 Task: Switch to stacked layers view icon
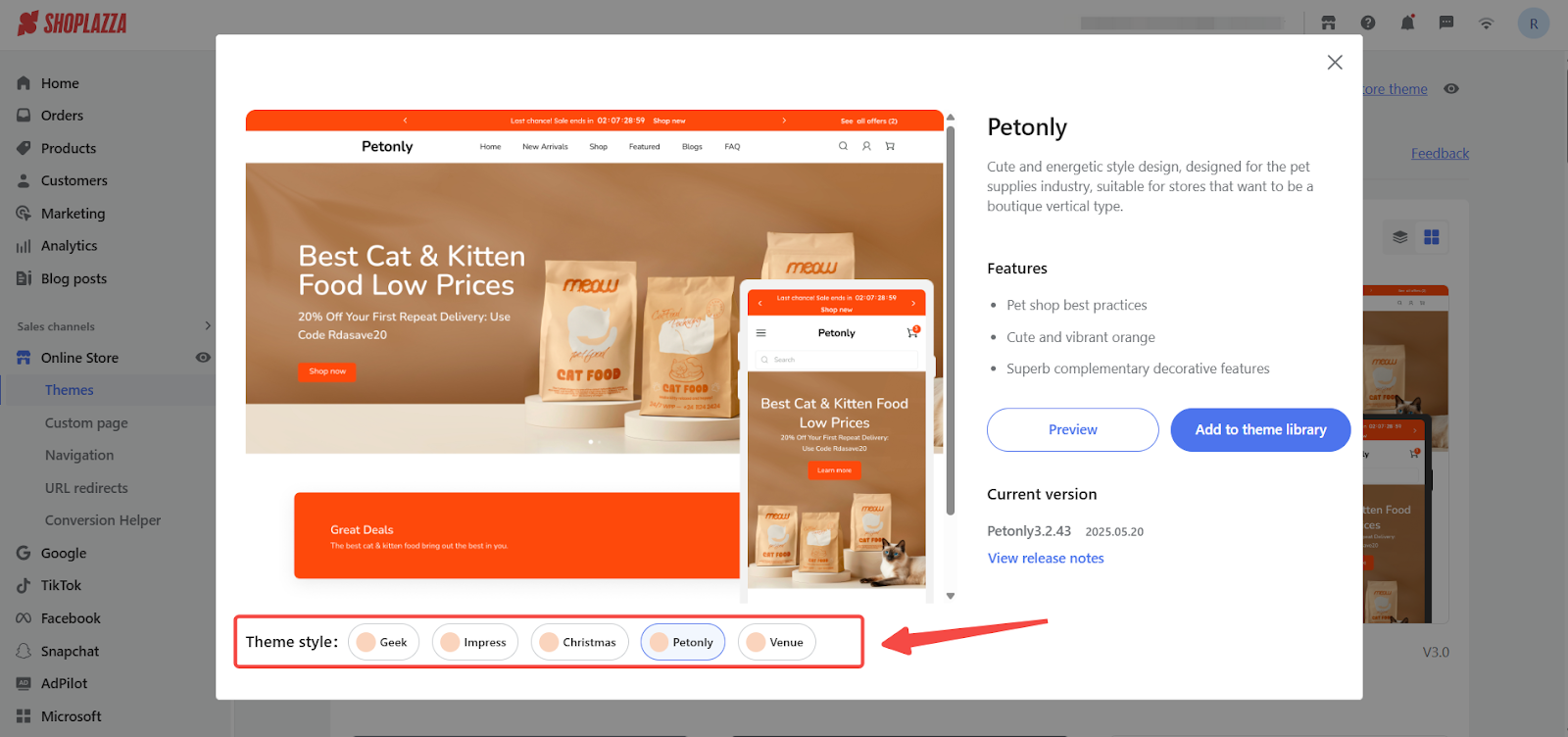[1399, 237]
